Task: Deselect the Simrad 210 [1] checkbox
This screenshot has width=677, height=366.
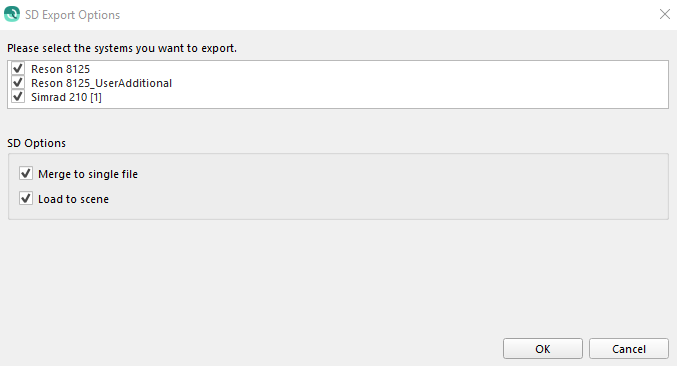Action: tap(18, 97)
